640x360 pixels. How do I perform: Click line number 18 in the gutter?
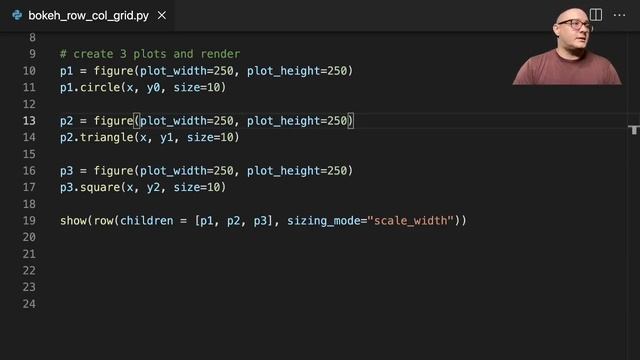(29, 204)
